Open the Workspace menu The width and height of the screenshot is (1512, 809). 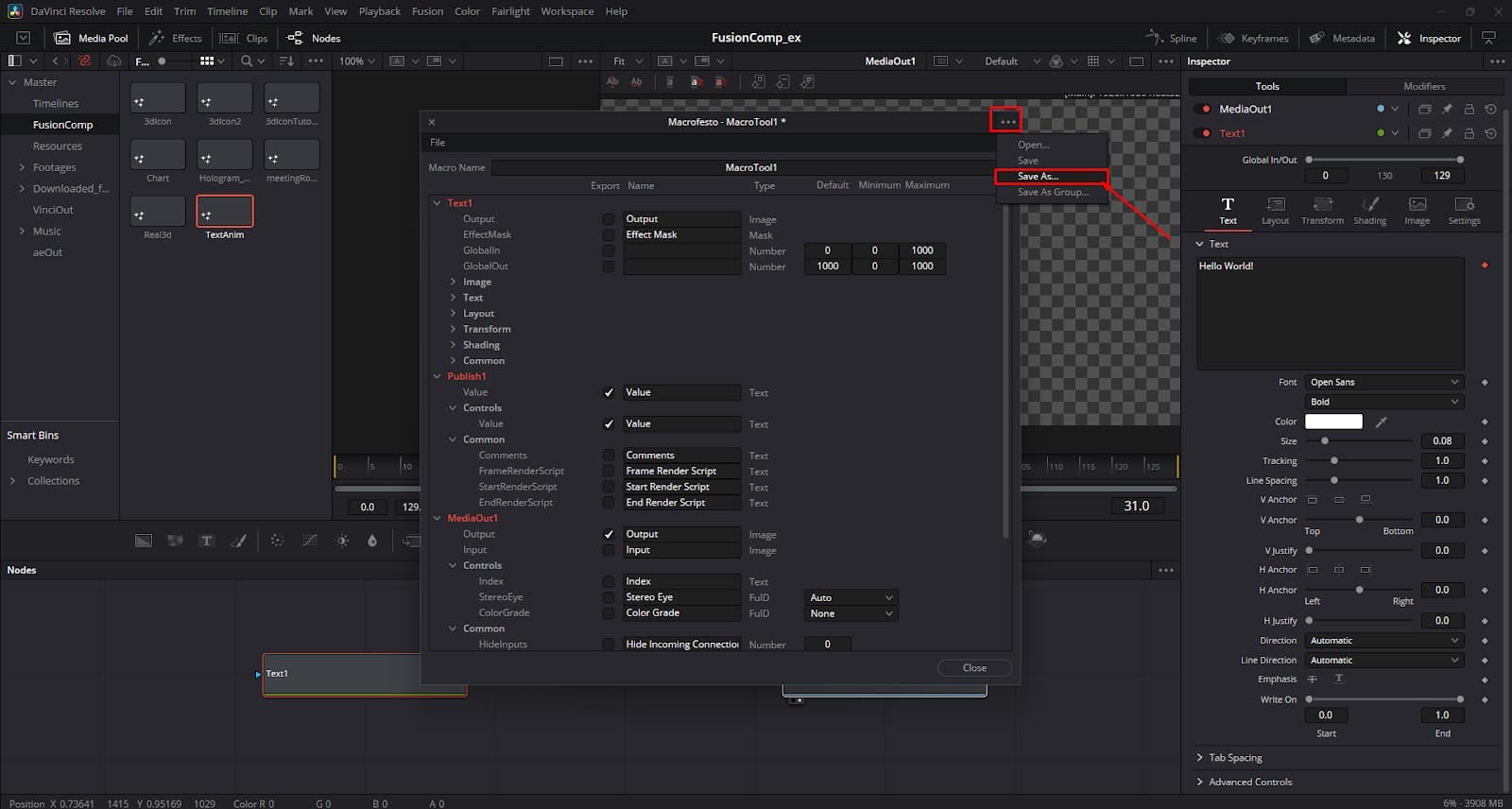click(567, 11)
